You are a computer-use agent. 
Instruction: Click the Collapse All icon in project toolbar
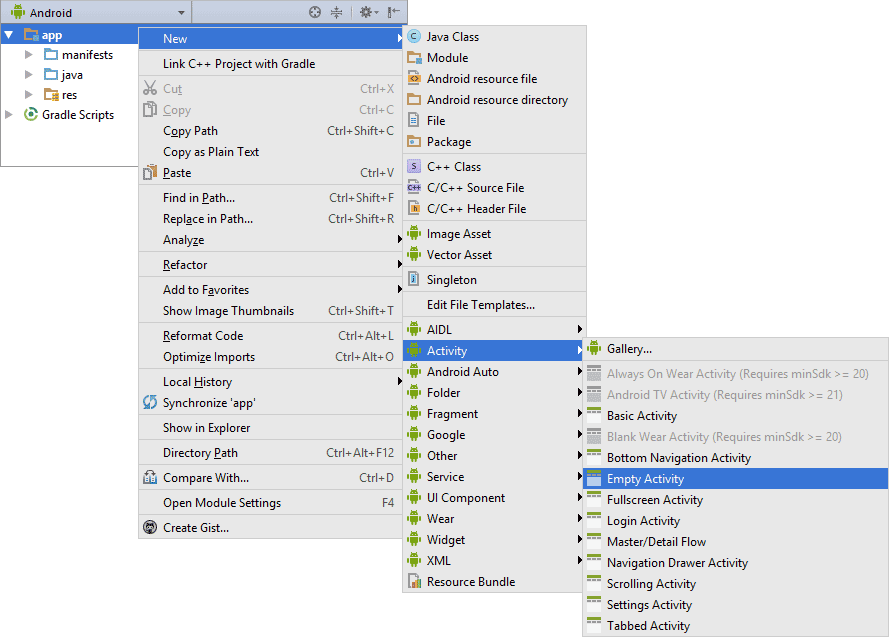pyautogui.click(x=337, y=12)
